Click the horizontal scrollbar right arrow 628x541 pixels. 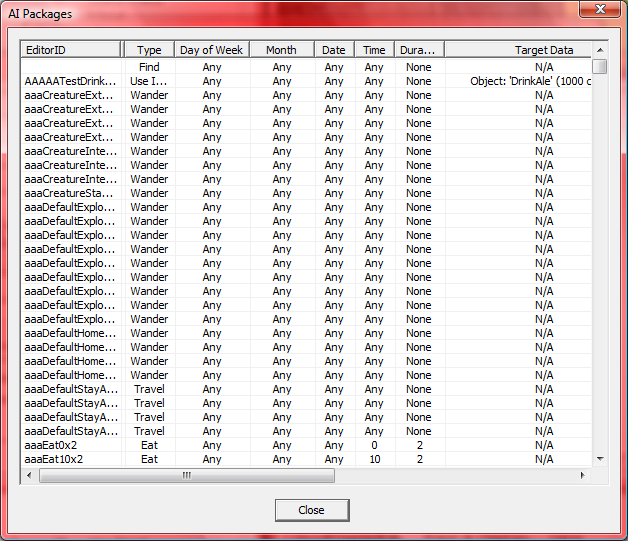[x=583, y=475]
